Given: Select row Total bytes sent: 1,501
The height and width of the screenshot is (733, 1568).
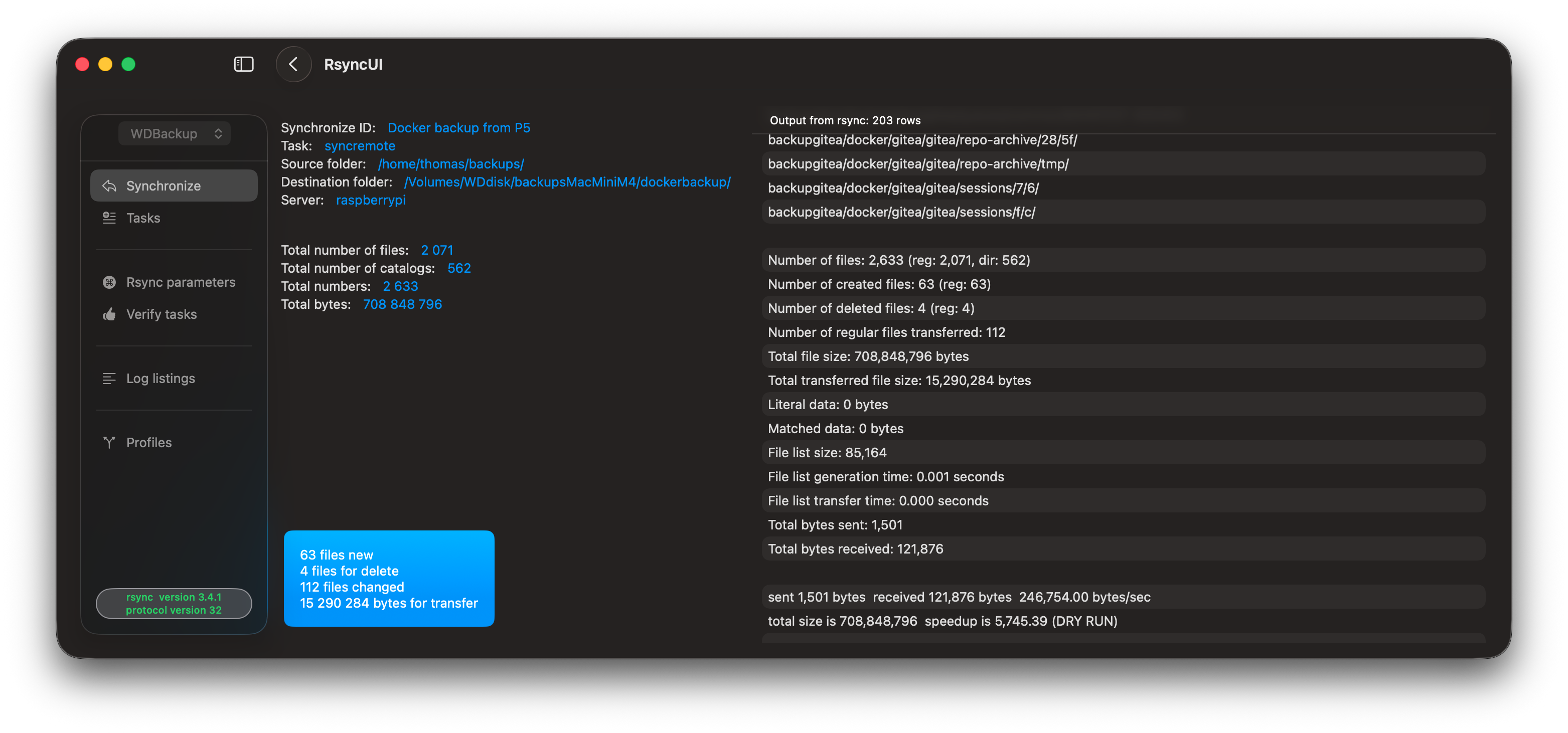Looking at the screenshot, I should point(1123,524).
